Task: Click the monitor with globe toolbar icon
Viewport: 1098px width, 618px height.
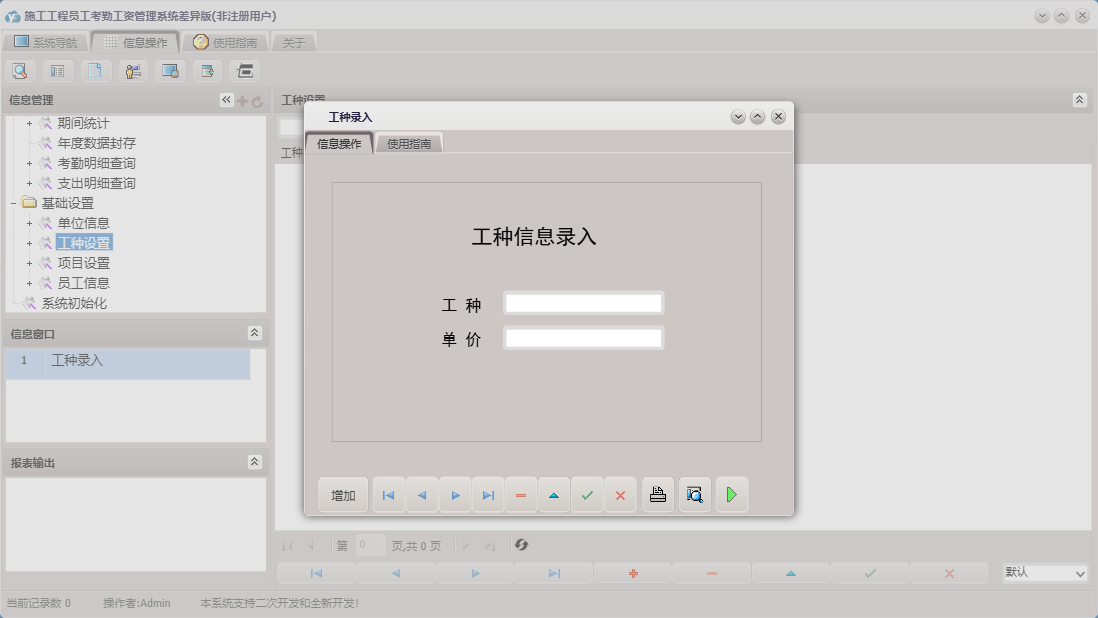Action: (170, 71)
